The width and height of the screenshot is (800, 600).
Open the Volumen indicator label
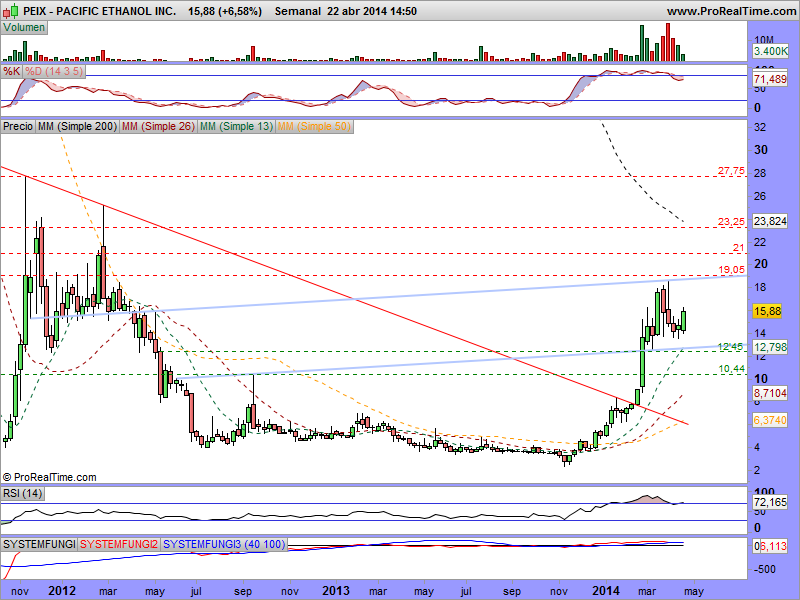click(24, 28)
